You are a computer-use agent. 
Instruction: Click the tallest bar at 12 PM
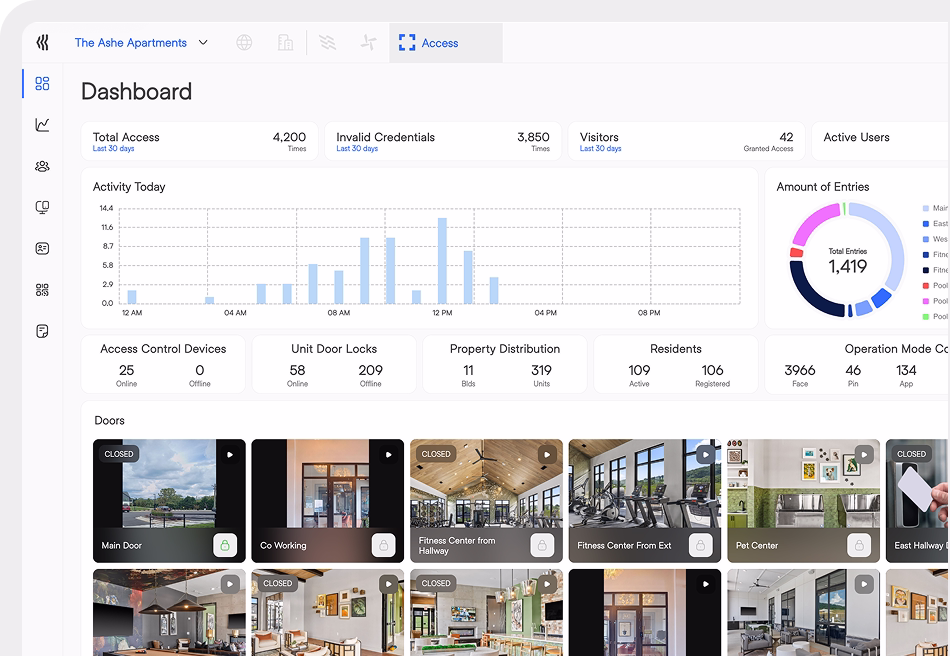pyautogui.click(x=442, y=260)
